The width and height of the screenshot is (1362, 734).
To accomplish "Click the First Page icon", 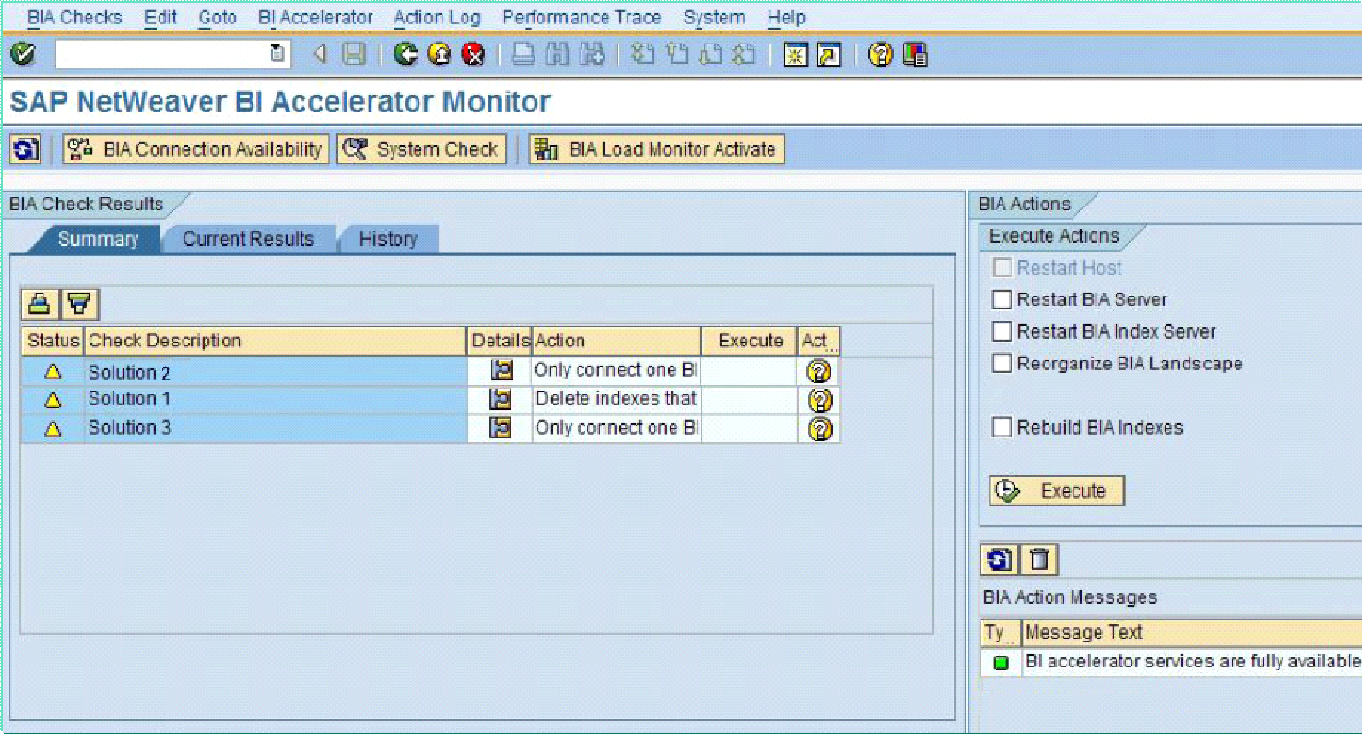I will click(643, 54).
